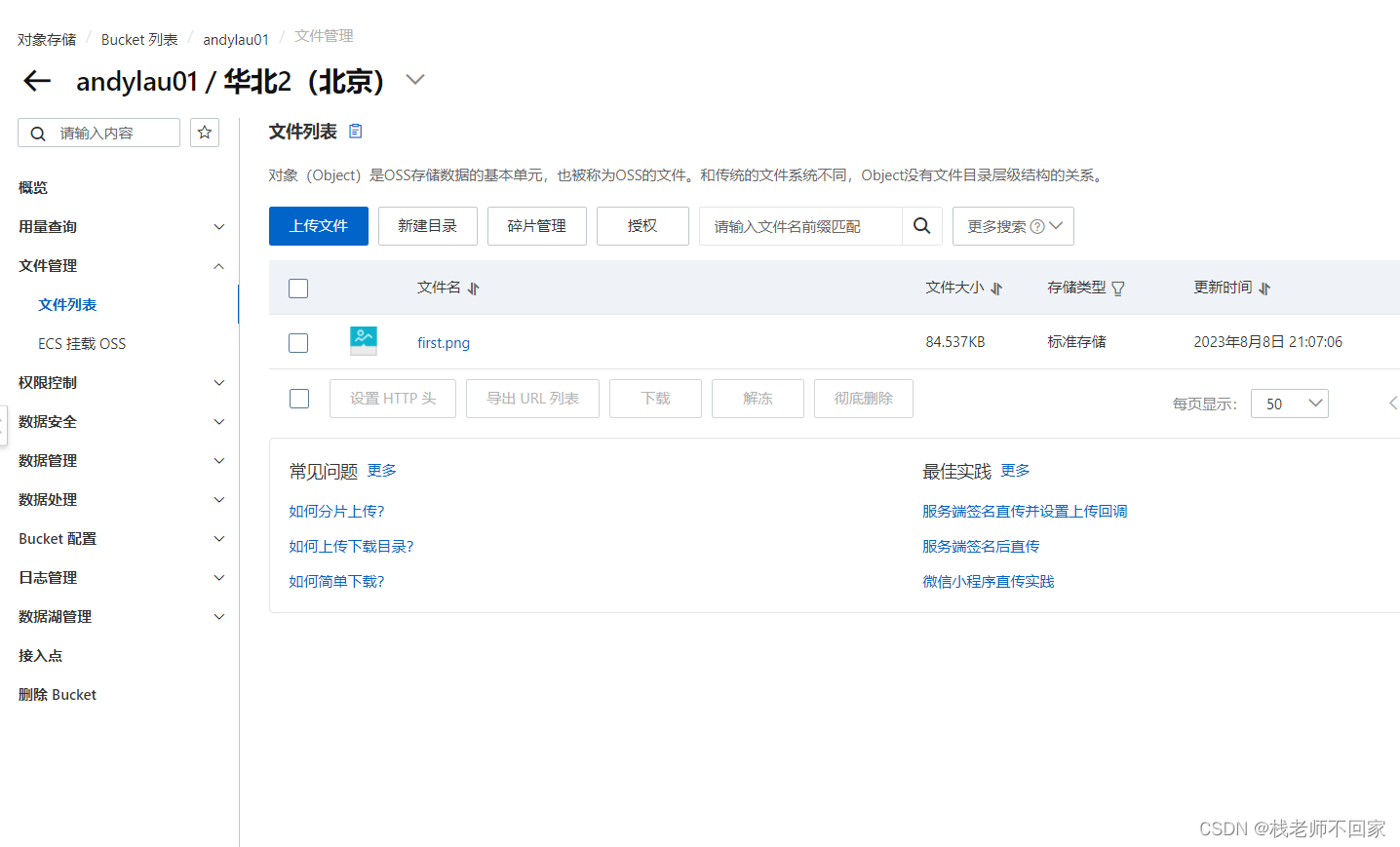Toggle the select-all checkbox in table header
Viewport: 1400px width, 847px height.
click(x=298, y=289)
